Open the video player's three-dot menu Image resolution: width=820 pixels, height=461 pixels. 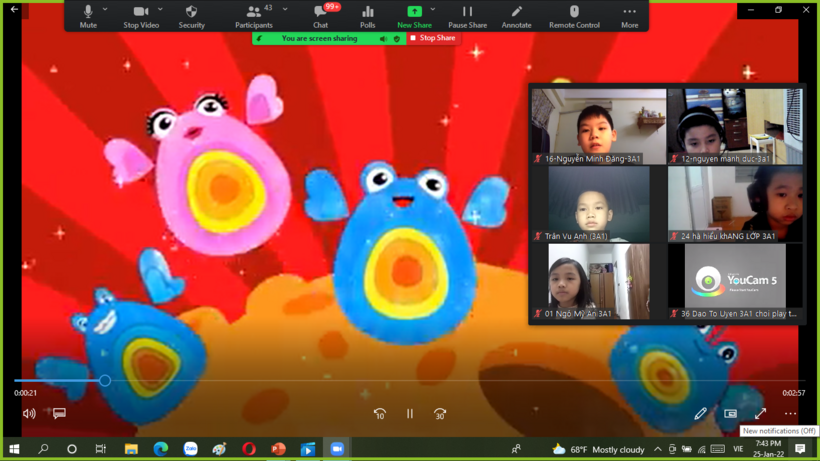pos(790,413)
